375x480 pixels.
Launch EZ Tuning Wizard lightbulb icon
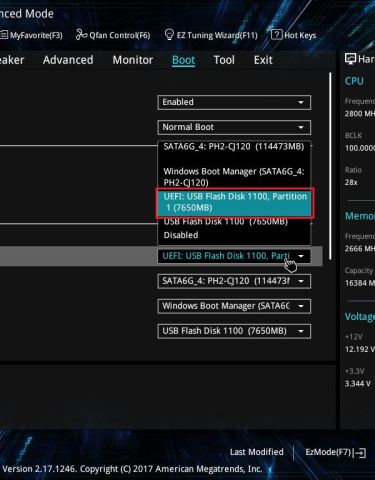(x=169, y=35)
